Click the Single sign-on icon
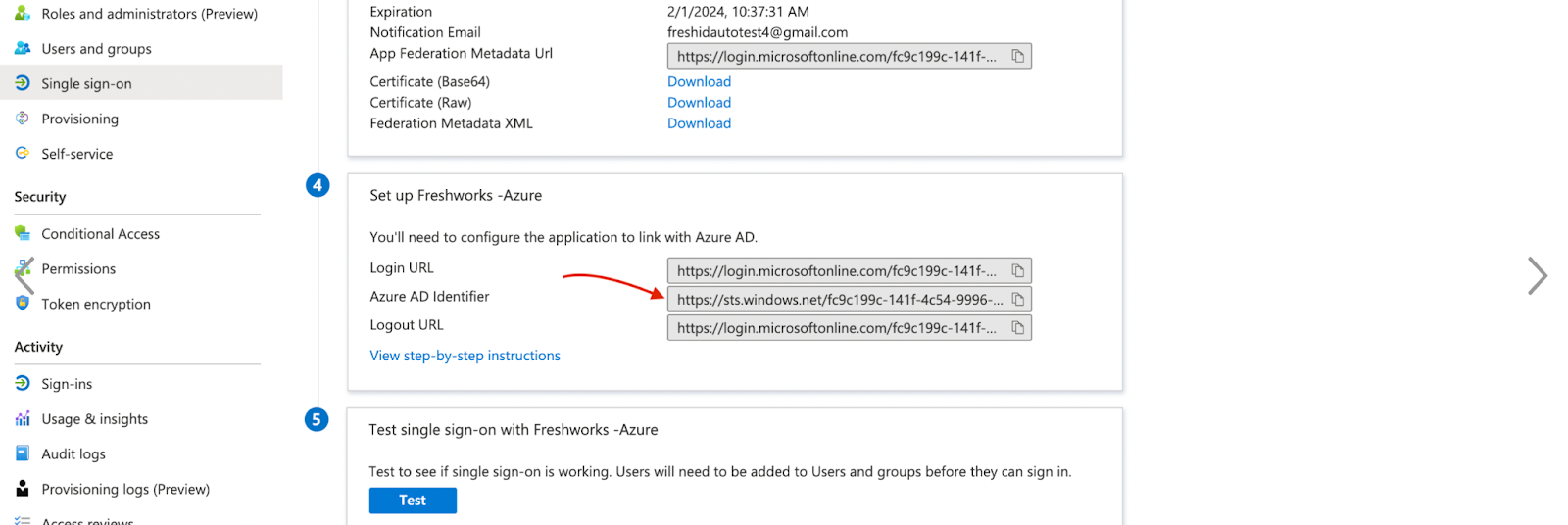 23,83
